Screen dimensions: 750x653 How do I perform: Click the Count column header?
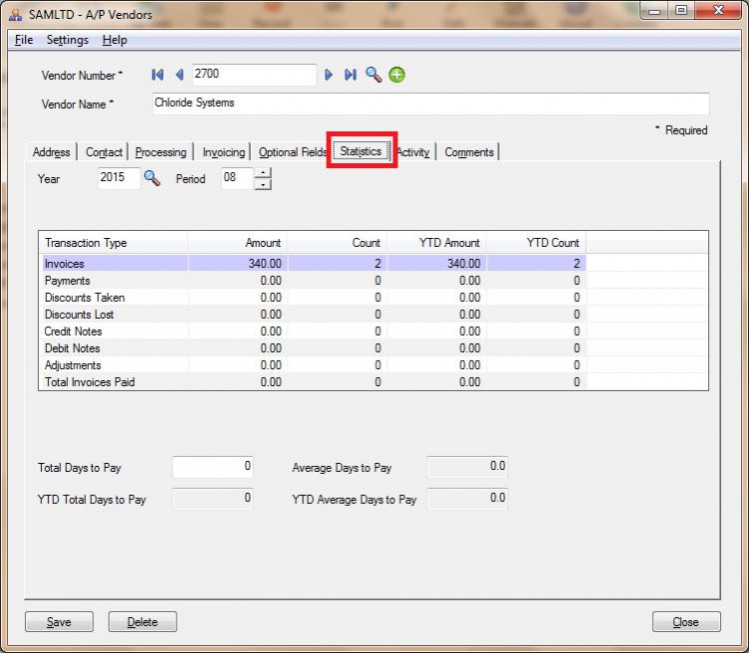(337, 243)
